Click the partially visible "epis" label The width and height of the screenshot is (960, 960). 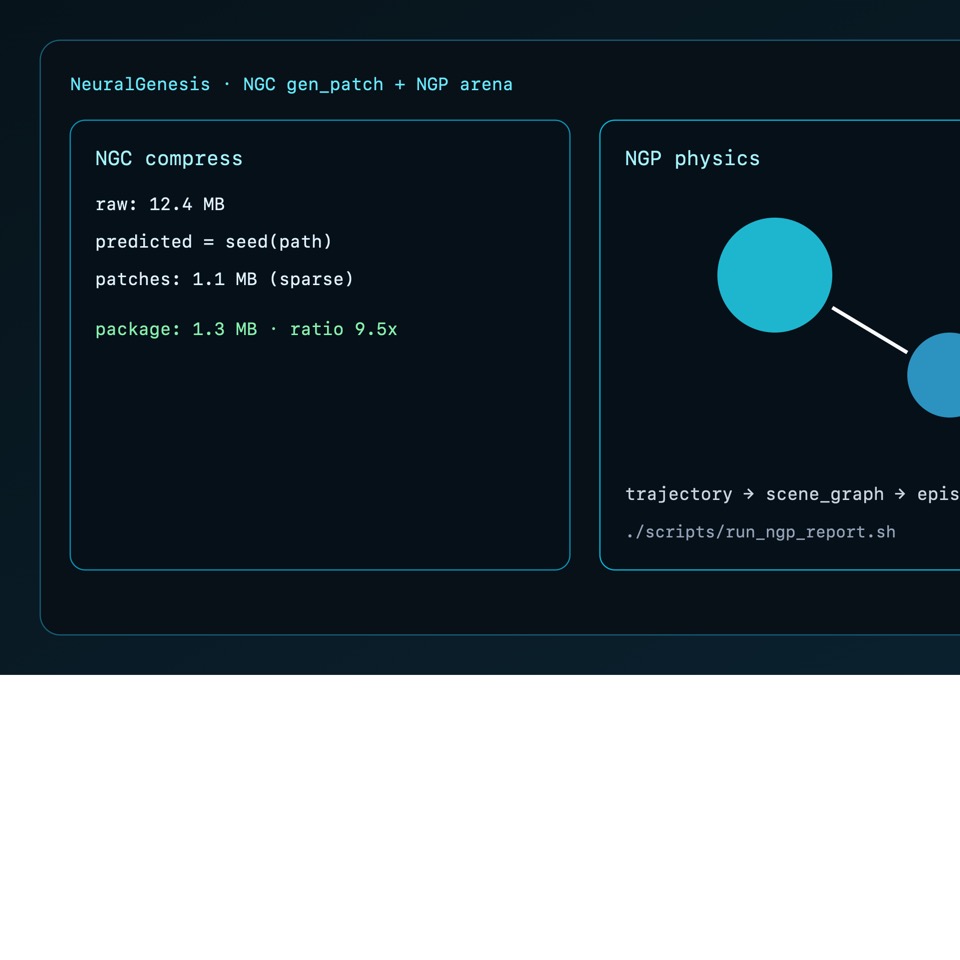click(938, 494)
